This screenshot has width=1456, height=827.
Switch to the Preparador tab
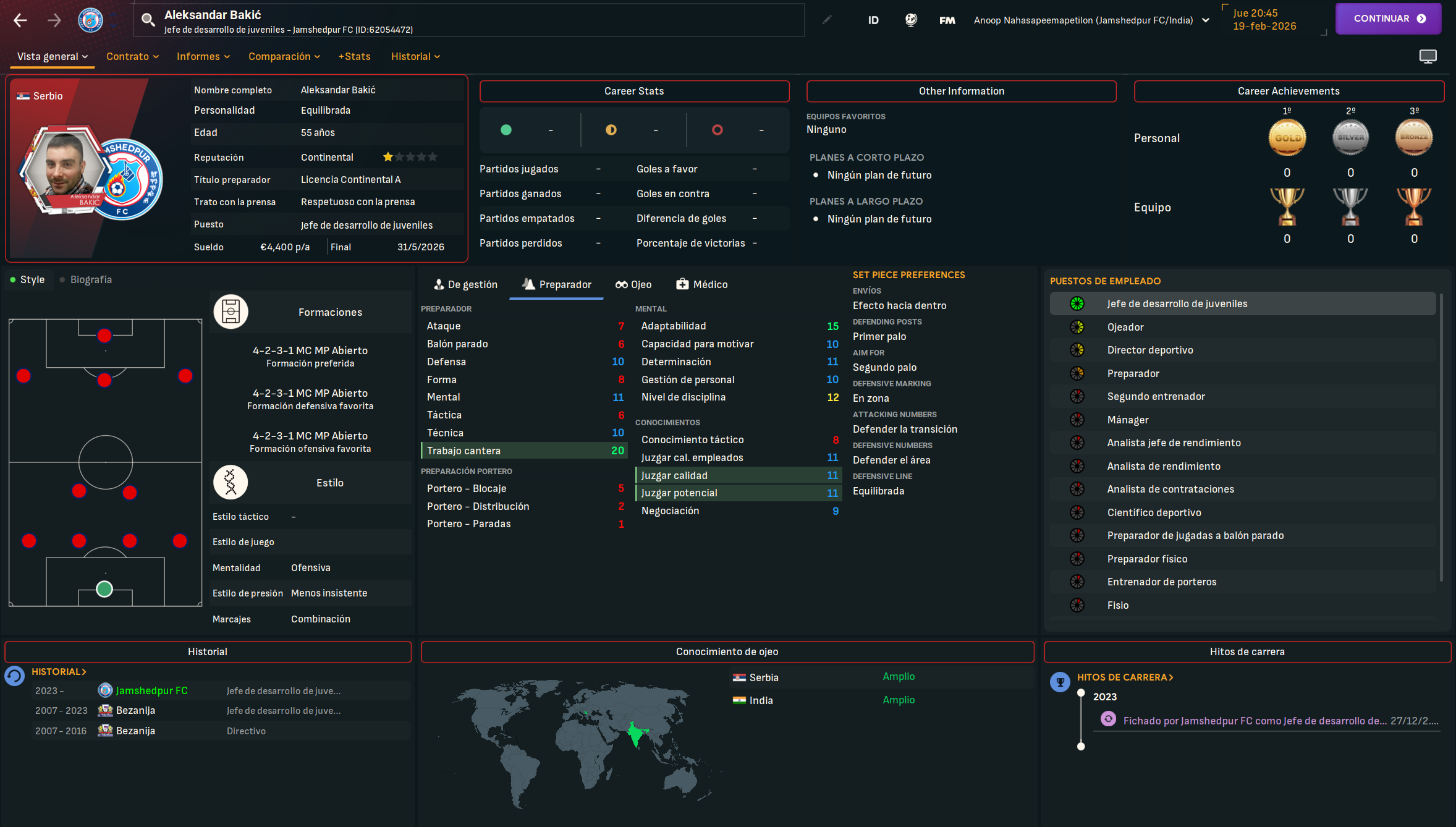(x=556, y=284)
